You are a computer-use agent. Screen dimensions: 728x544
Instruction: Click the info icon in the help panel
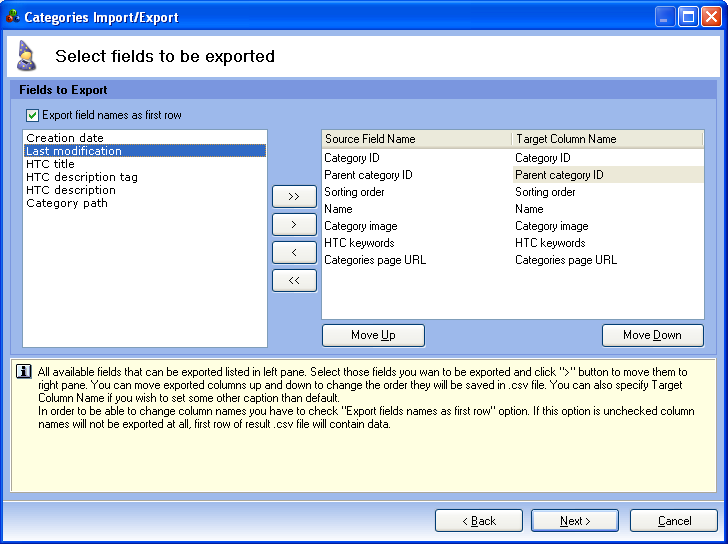coord(24,371)
